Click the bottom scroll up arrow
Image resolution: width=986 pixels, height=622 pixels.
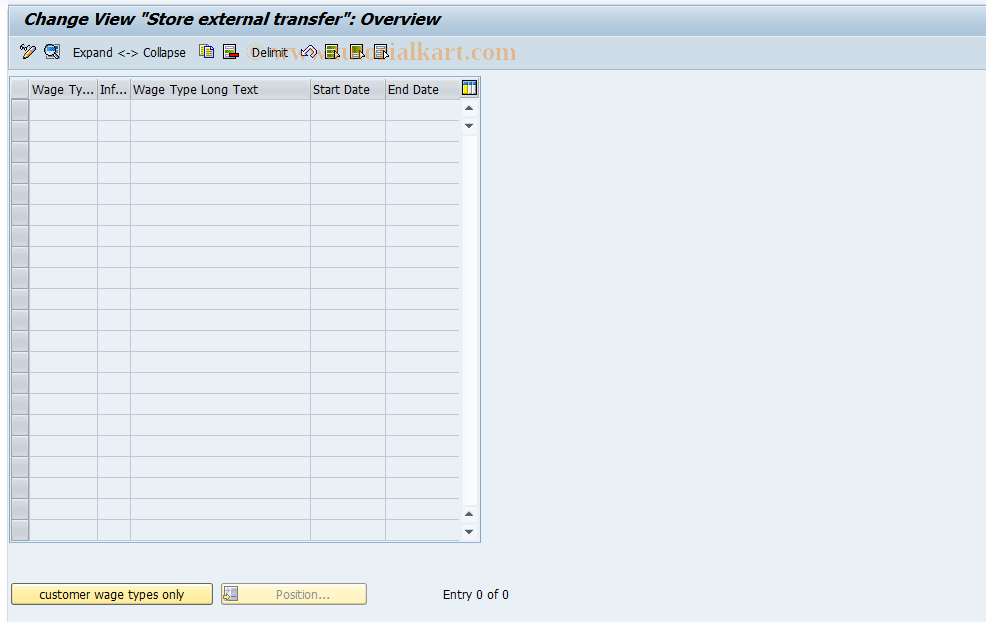tap(469, 514)
